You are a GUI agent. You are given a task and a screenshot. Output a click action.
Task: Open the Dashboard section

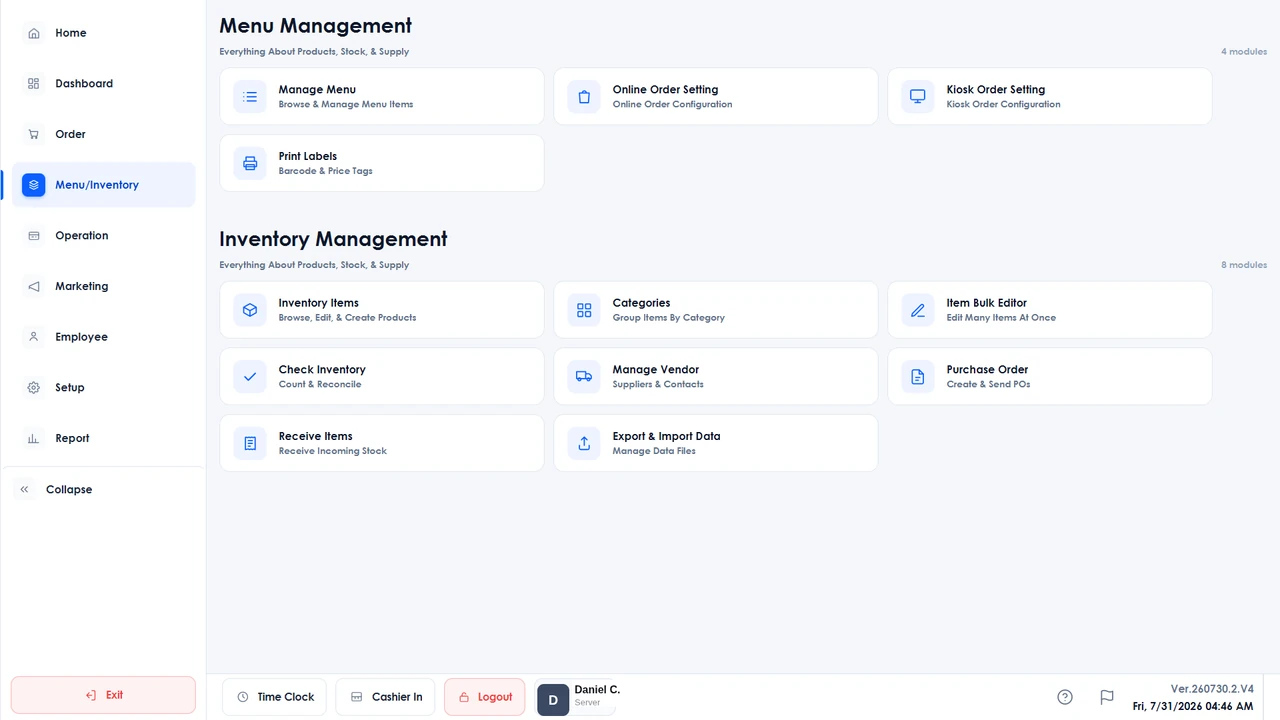pyautogui.click(x=104, y=84)
